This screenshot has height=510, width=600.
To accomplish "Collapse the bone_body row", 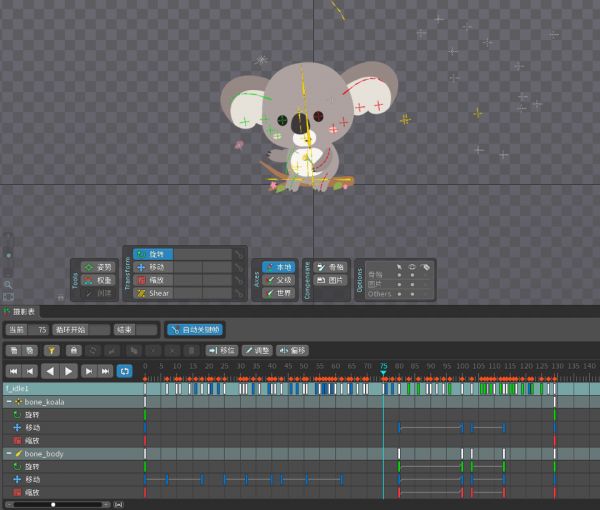I will pyautogui.click(x=9, y=454).
